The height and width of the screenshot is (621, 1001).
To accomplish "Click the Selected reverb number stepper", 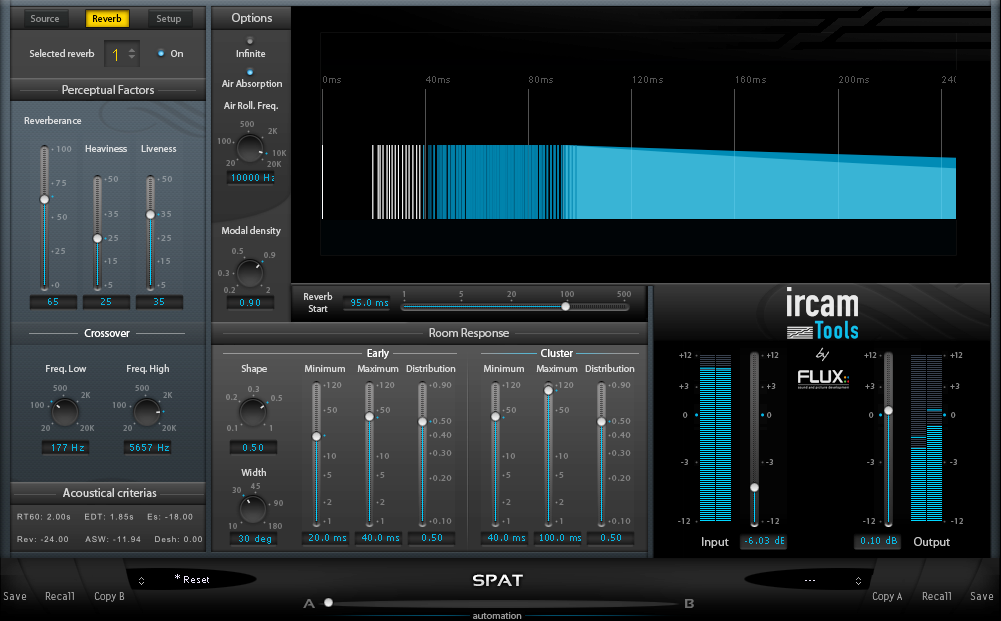I will point(132,54).
